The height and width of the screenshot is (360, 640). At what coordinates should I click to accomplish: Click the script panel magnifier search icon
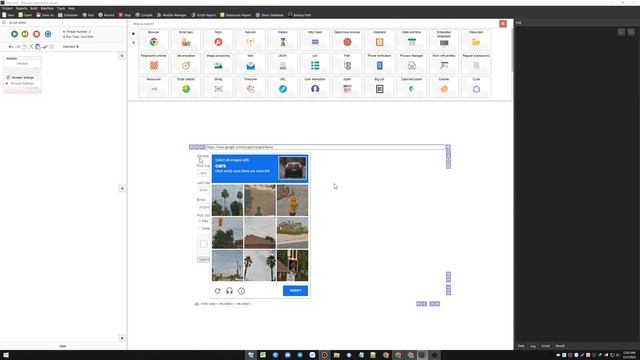click(x=122, y=56)
